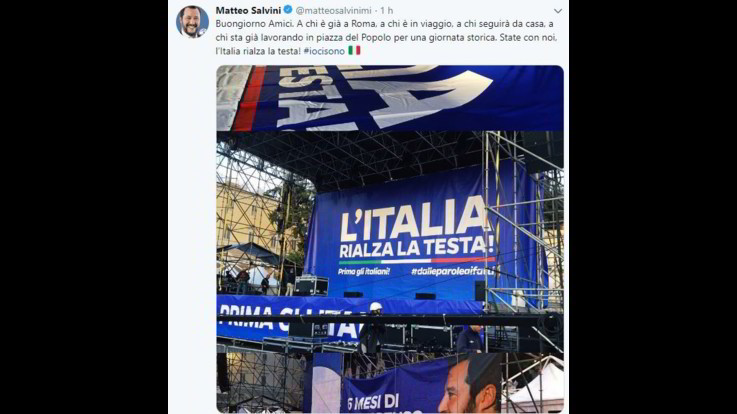Open the tweet's 1 h timestamp

(386, 10)
